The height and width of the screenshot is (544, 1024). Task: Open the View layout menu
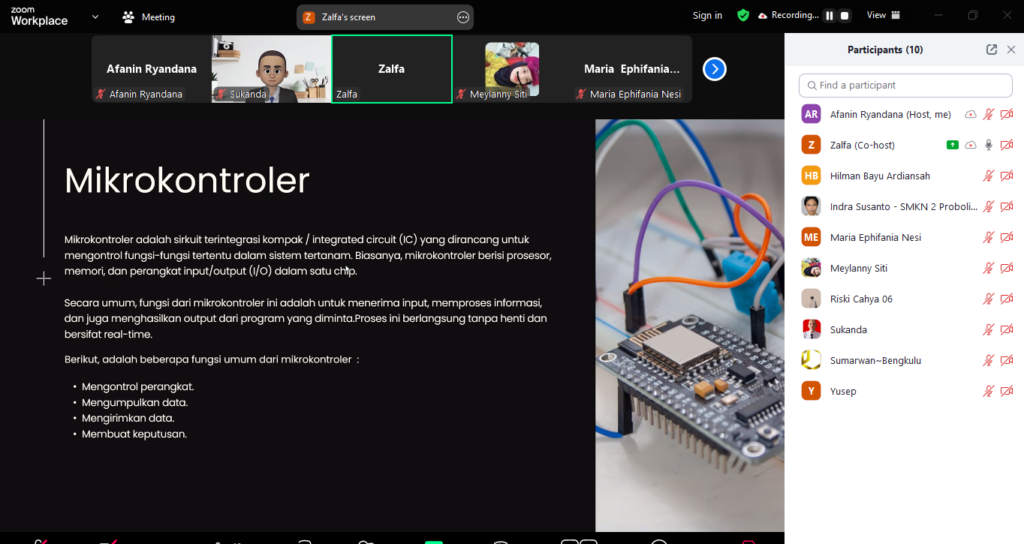pyautogui.click(x=884, y=15)
